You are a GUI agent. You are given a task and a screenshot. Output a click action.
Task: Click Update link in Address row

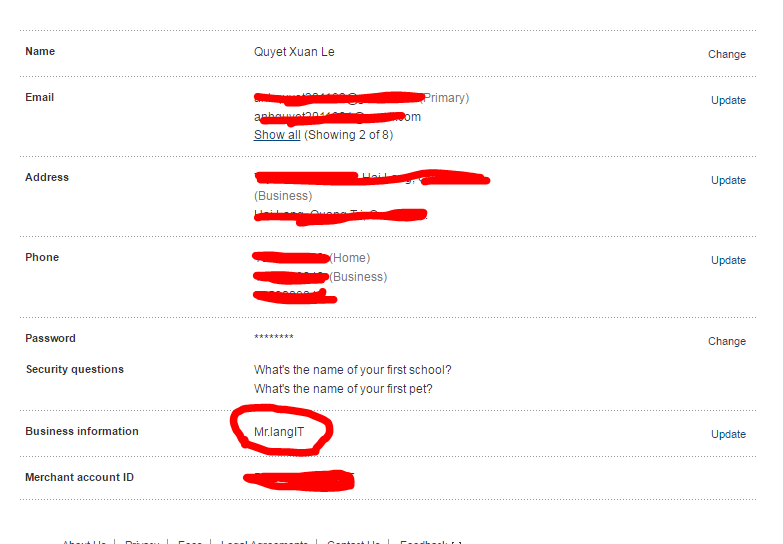(728, 180)
